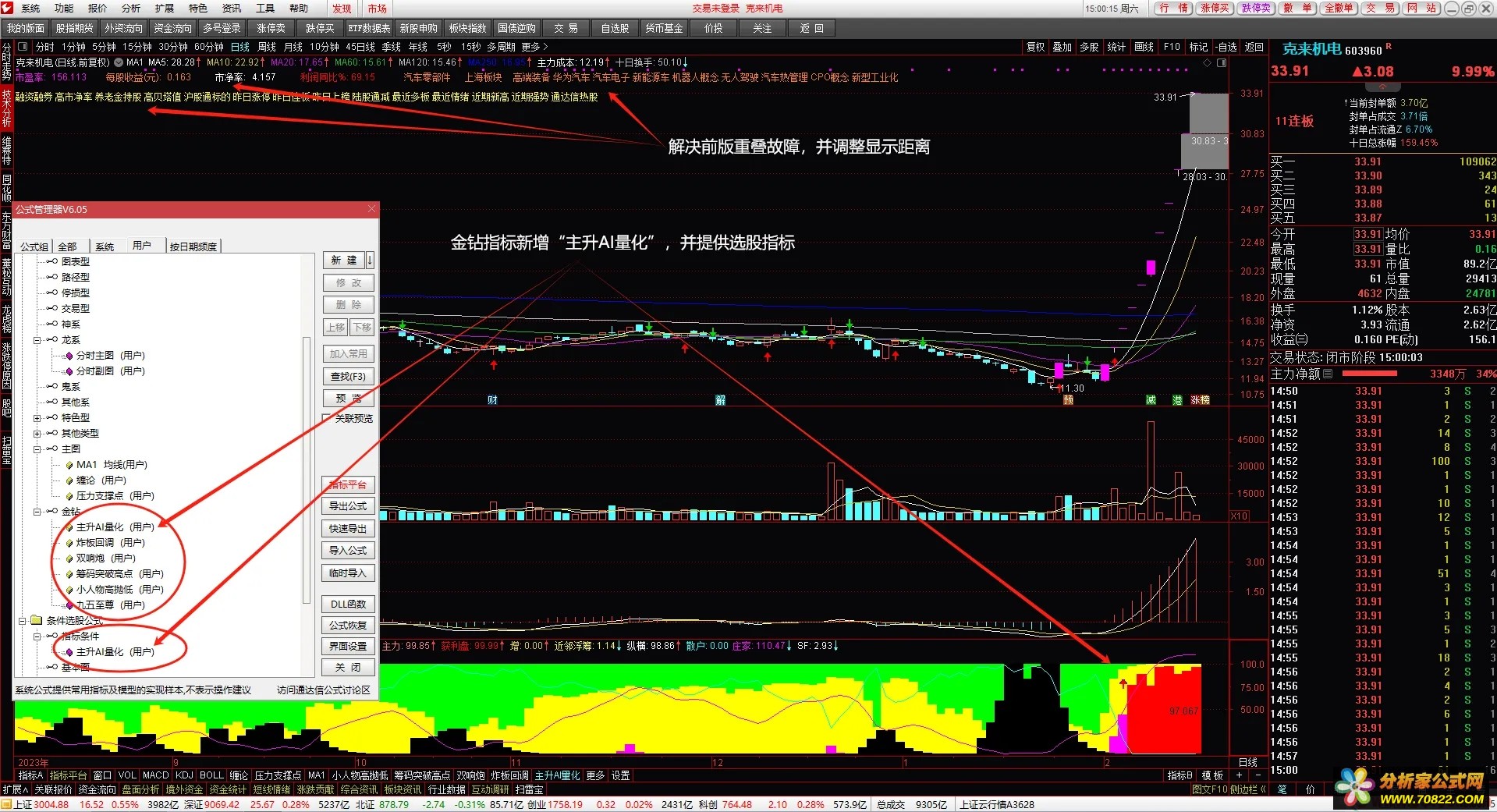Click the disc icon after 克来机电(日线前复权)

coord(119,62)
